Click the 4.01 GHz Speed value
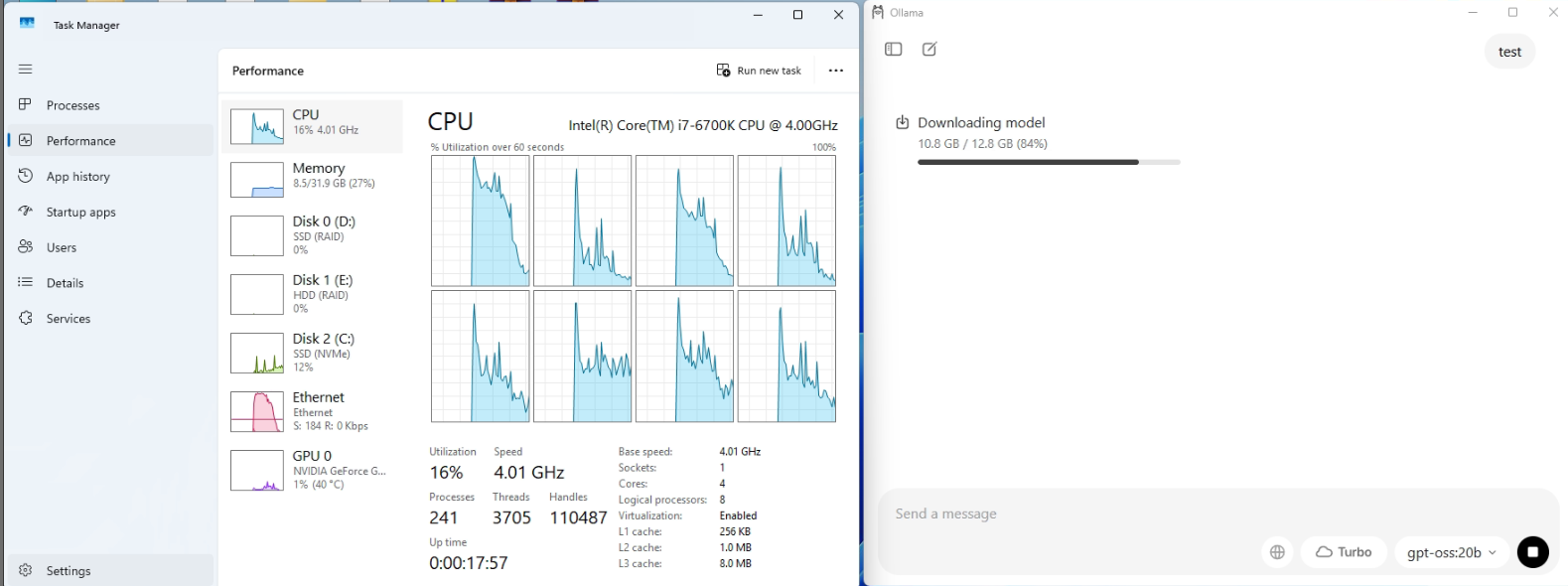The image size is (1568, 586). (529, 473)
